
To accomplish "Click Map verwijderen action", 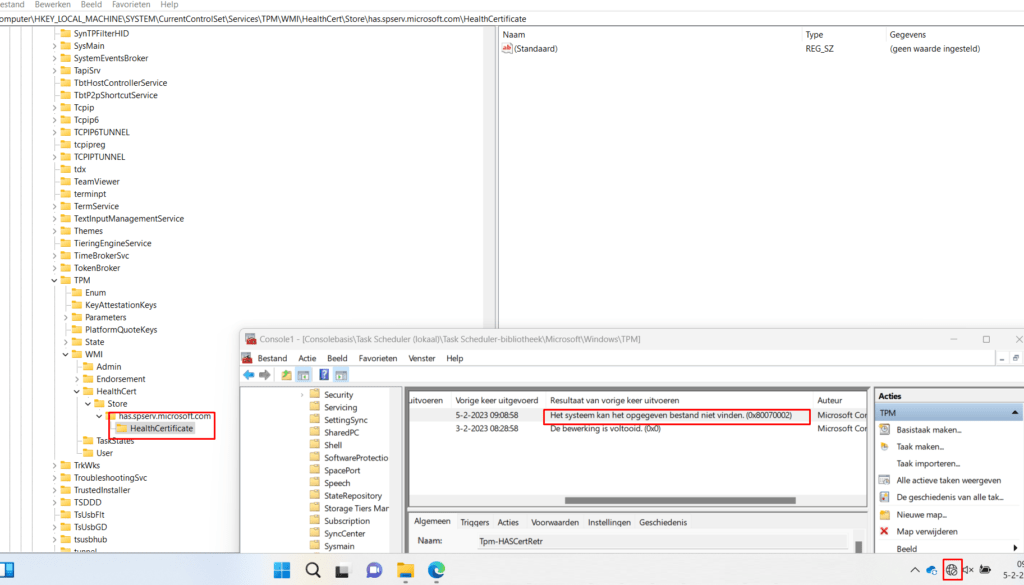I will click(x=927, y=531).
